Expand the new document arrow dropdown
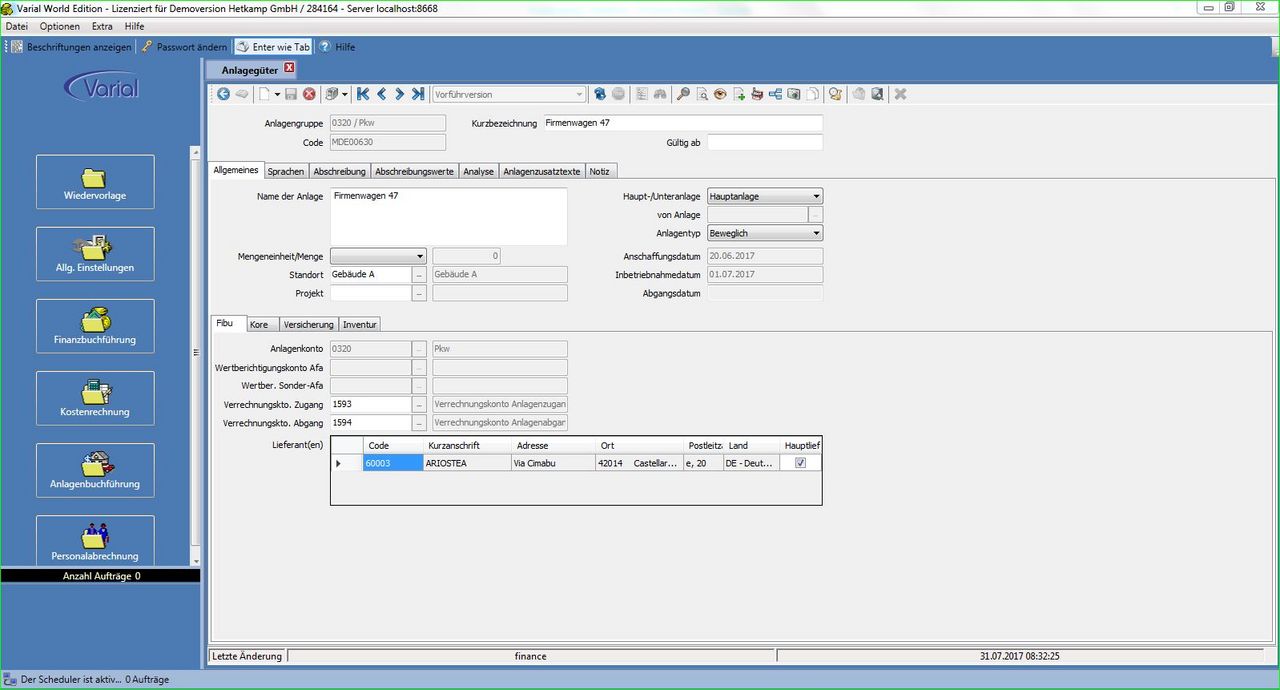Viewport: 1280px width, 690px height. [276, 94]
